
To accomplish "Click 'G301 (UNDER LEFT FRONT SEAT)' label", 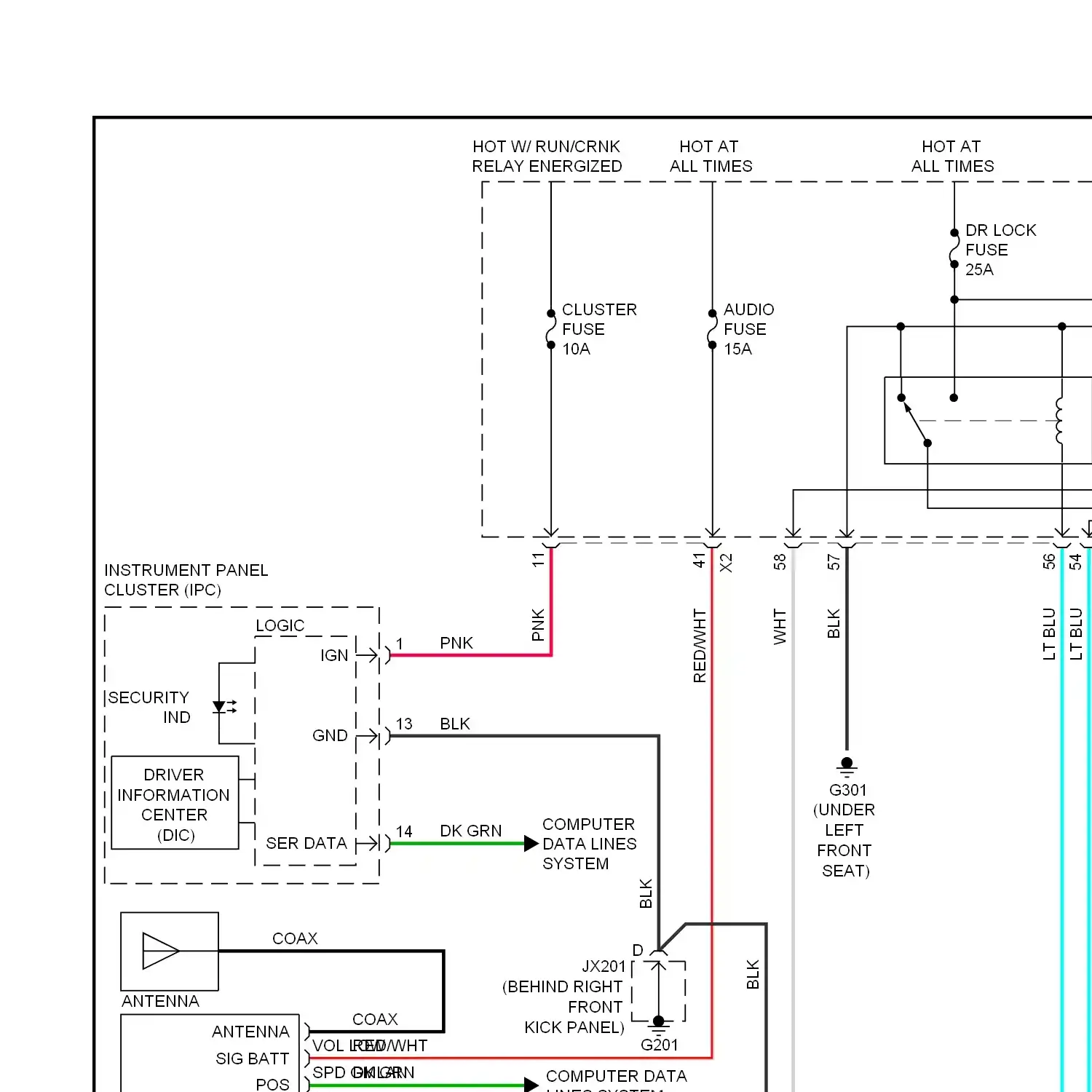I will 845,830.
